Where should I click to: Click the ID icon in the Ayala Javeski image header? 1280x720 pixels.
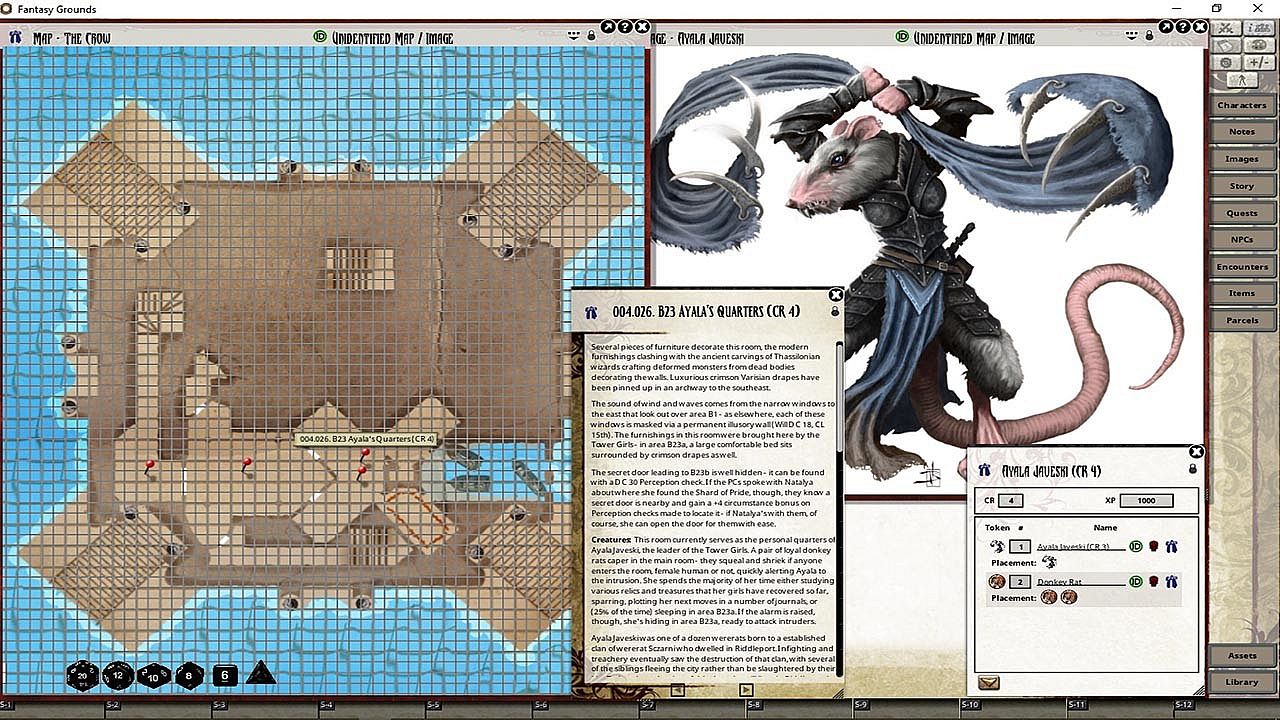pos(903,37)
